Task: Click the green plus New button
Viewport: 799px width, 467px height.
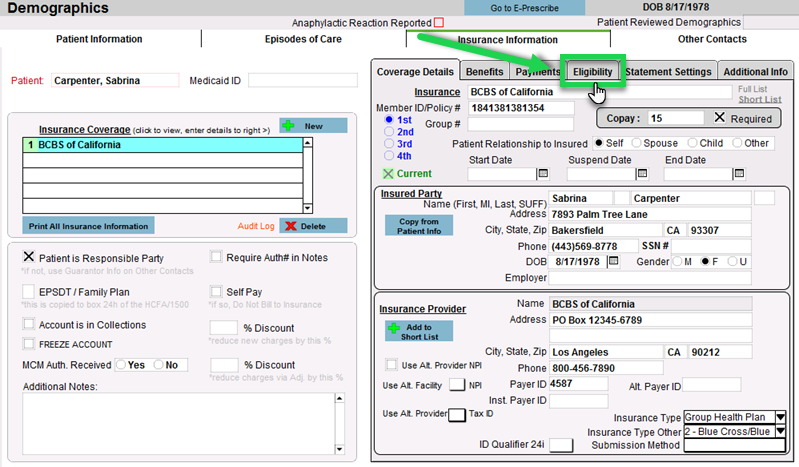Action: pyautogui.click(x=313, y=126)
